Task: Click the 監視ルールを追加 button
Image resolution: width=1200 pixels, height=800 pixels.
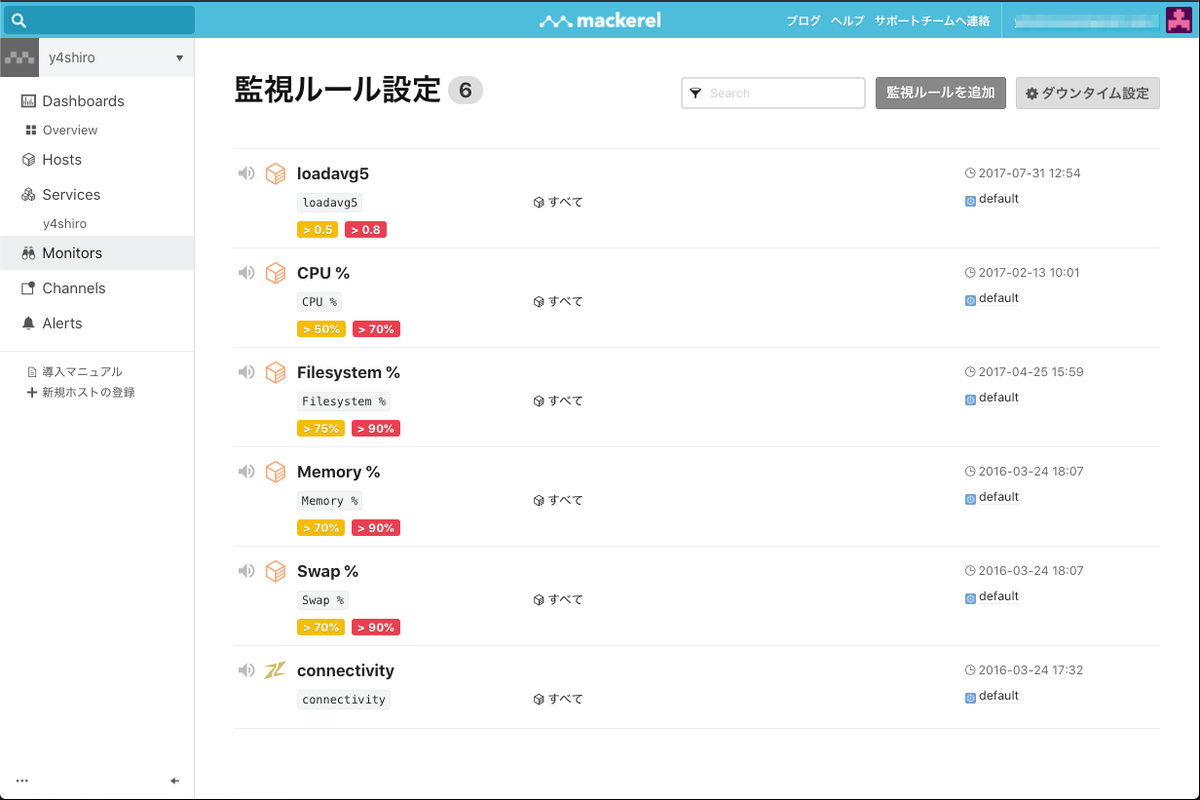Action: pos(941,93)
